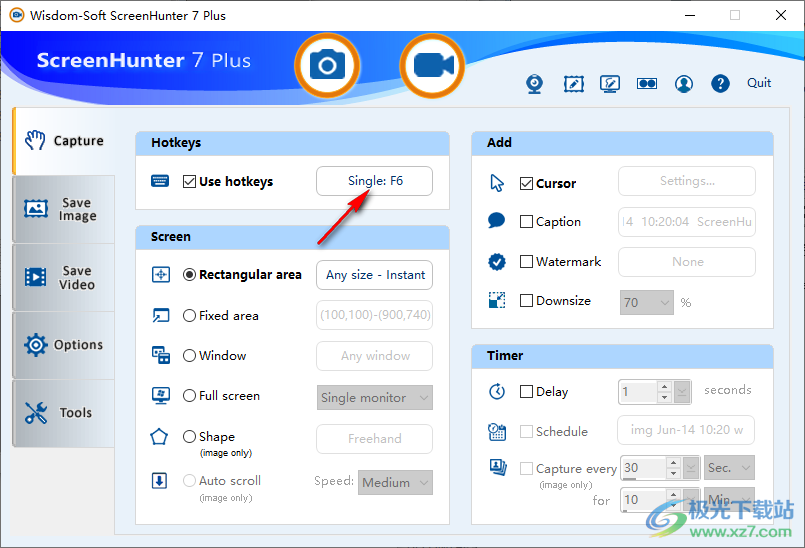Click the Fixed area icon
This screenshot has width=805, height=548.
tap(161, 315)
